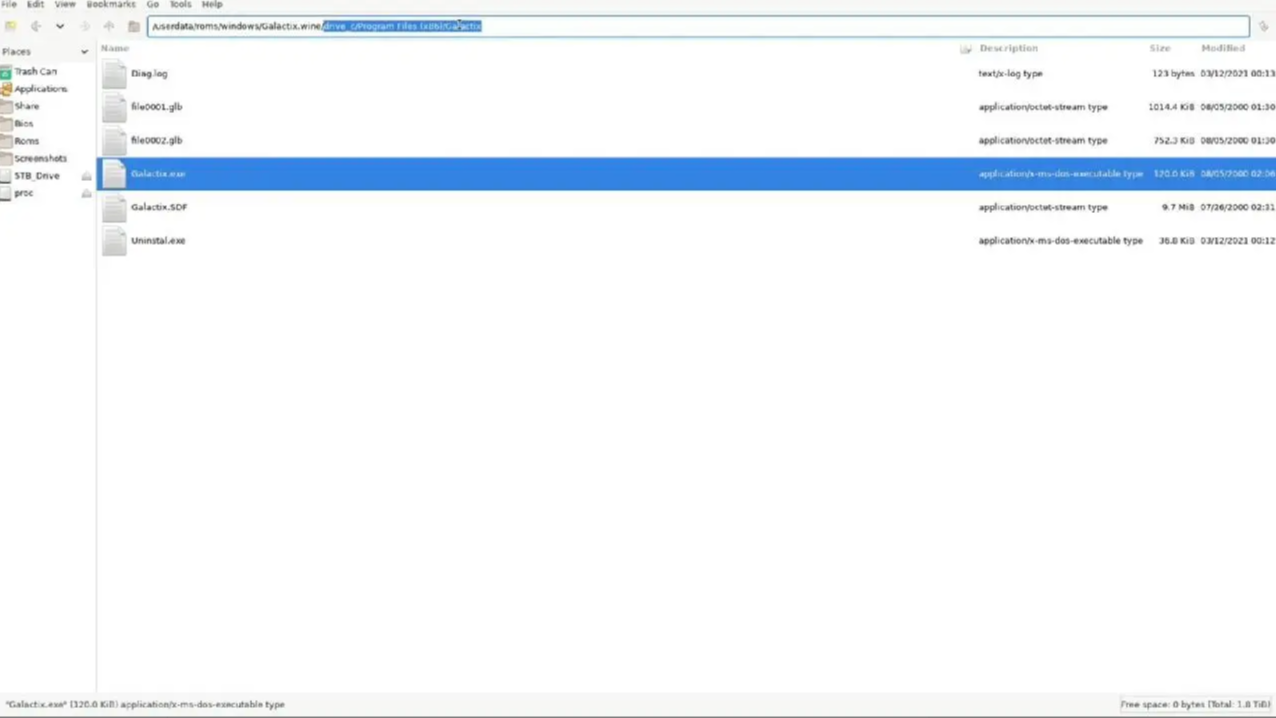The width and height of the screenshot is (1276, 718).
Task: Go to parent folder with up arrow
Action: coord(109,26)
